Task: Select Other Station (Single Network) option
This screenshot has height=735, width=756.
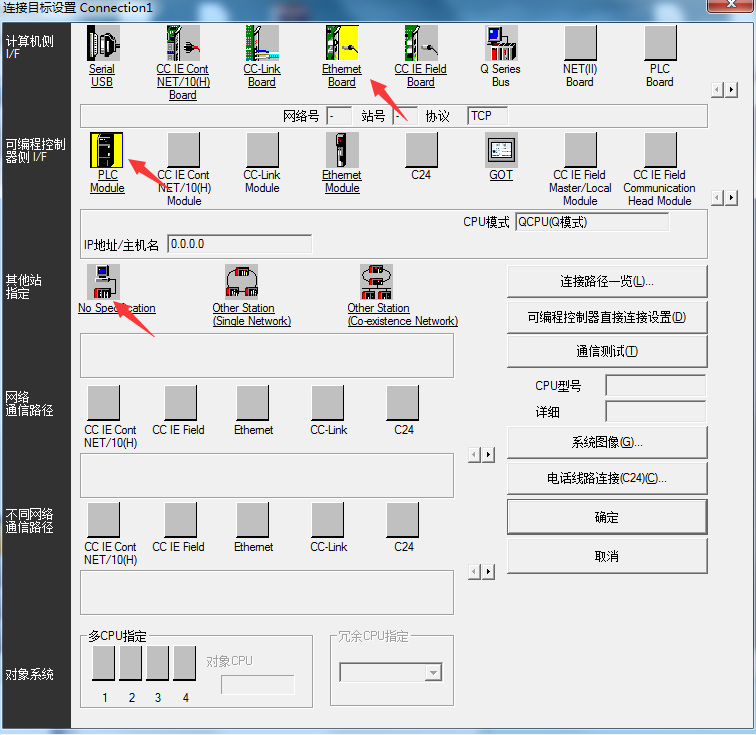Action: [242, 283]
